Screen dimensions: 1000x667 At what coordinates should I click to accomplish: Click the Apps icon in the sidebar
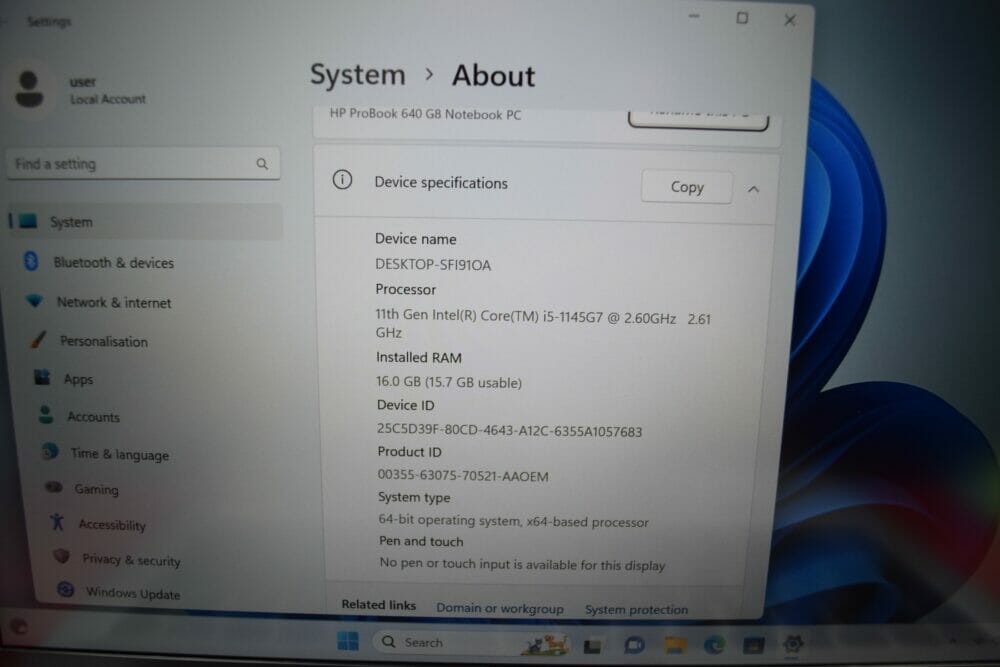coord(42,377)
